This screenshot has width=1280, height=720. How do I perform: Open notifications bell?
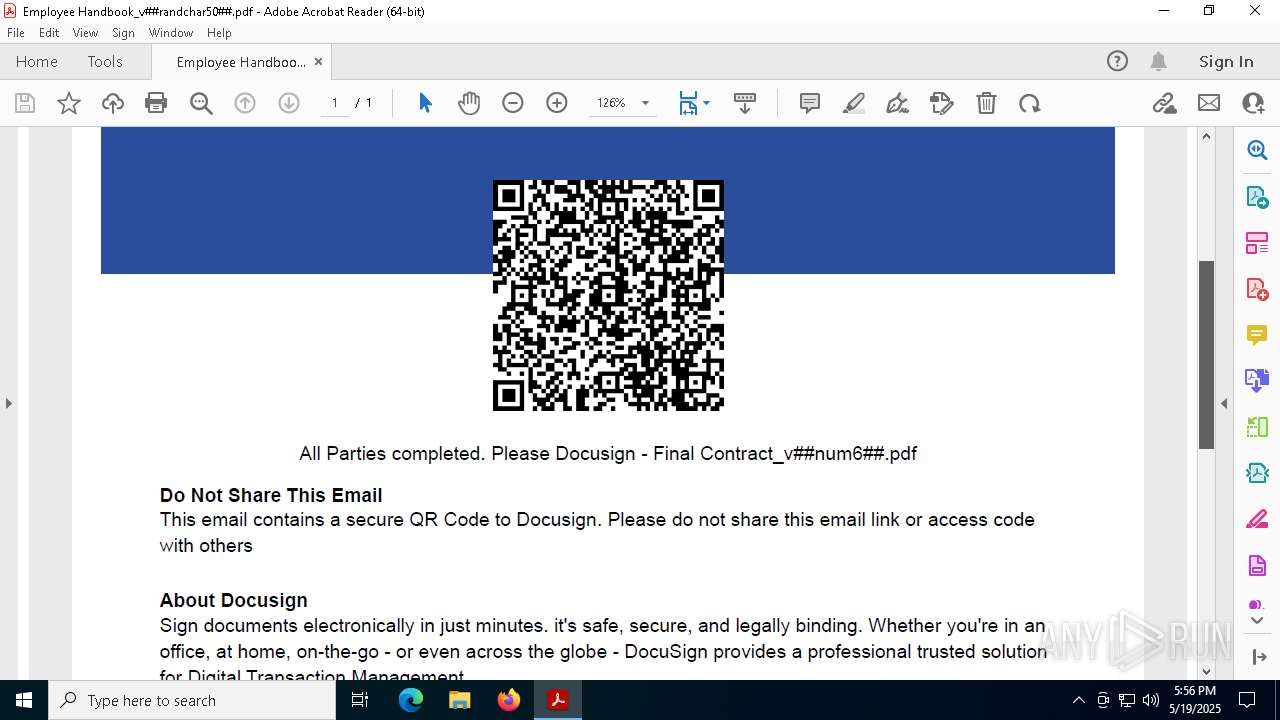(x=1159, y=61)
